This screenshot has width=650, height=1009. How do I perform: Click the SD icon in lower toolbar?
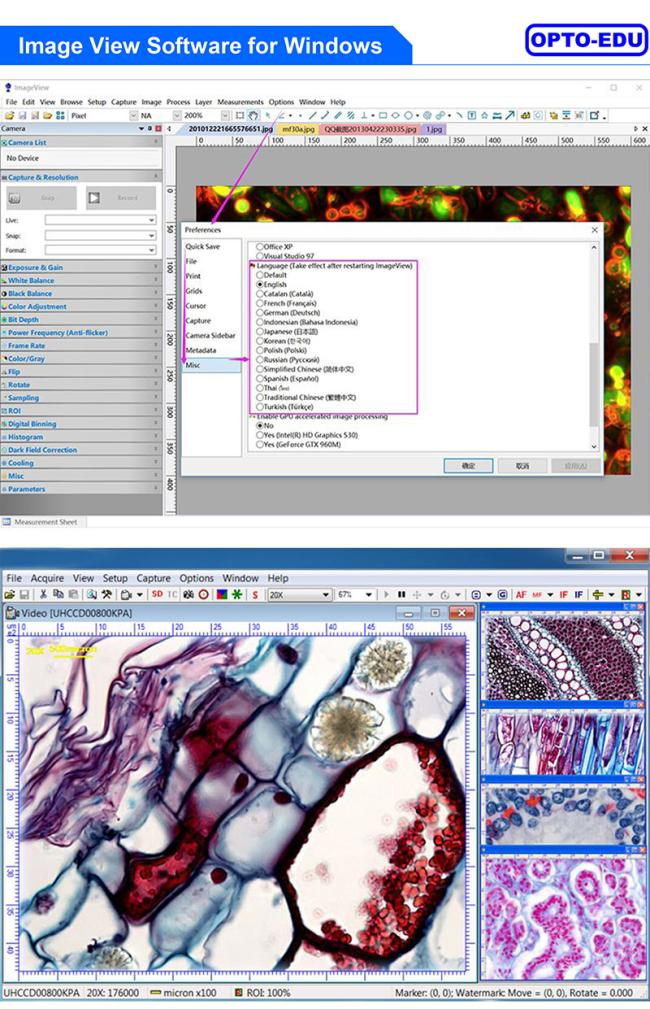(157, 595)
